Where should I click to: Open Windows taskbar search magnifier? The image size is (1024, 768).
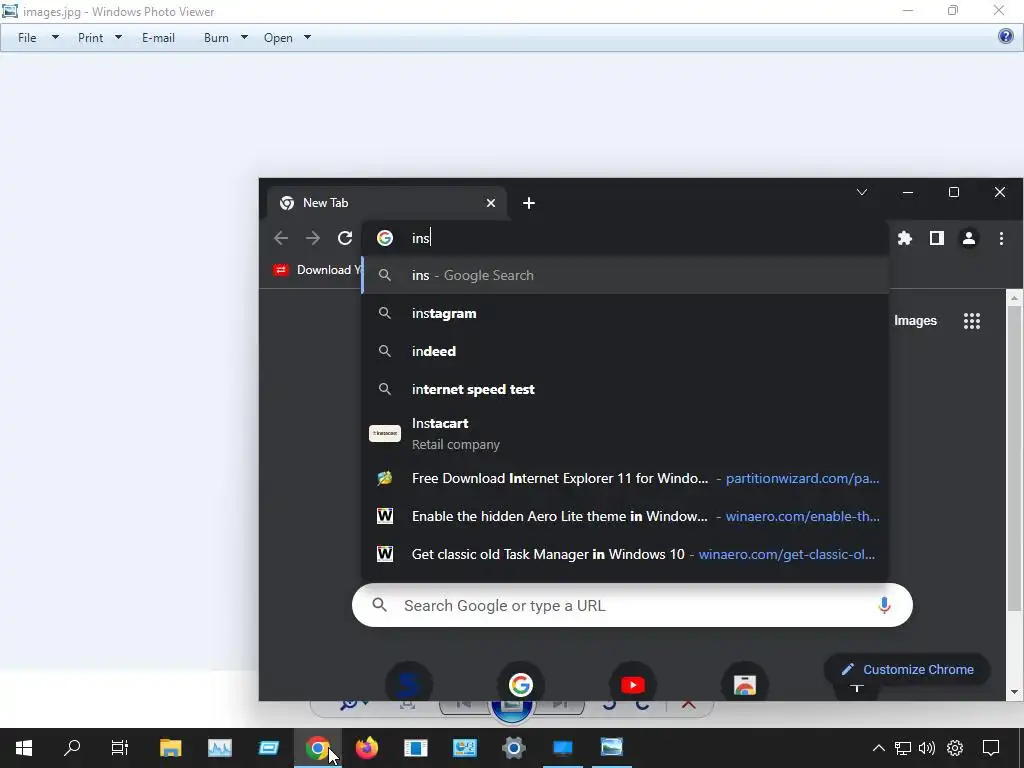coord(71,748)
